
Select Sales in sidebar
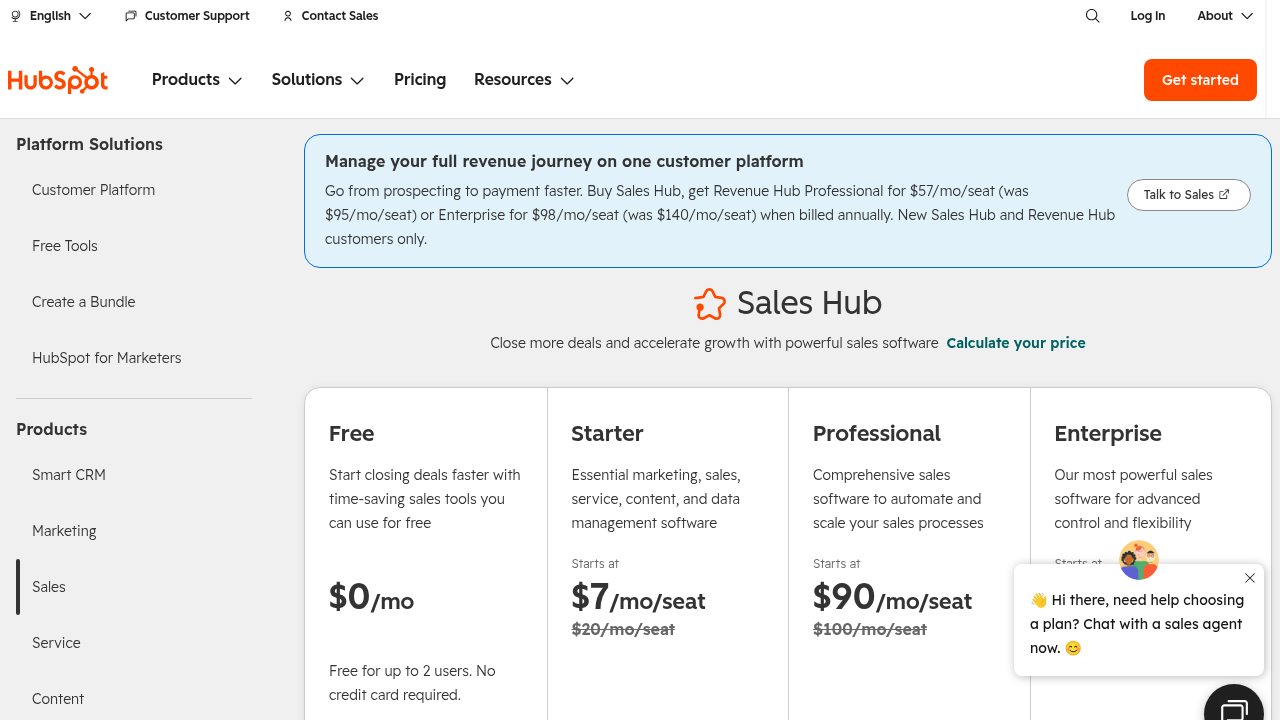(49, 587)
